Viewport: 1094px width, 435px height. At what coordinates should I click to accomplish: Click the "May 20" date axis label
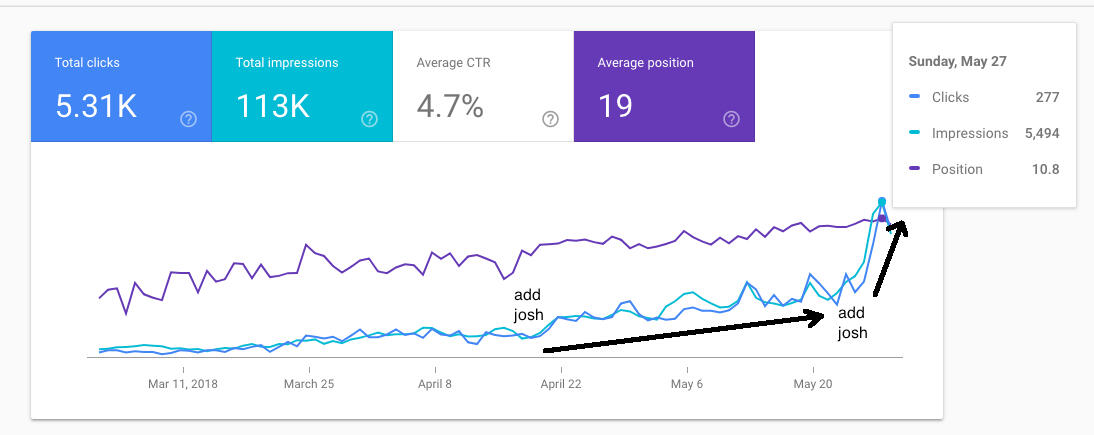click(x=813, y=383)
